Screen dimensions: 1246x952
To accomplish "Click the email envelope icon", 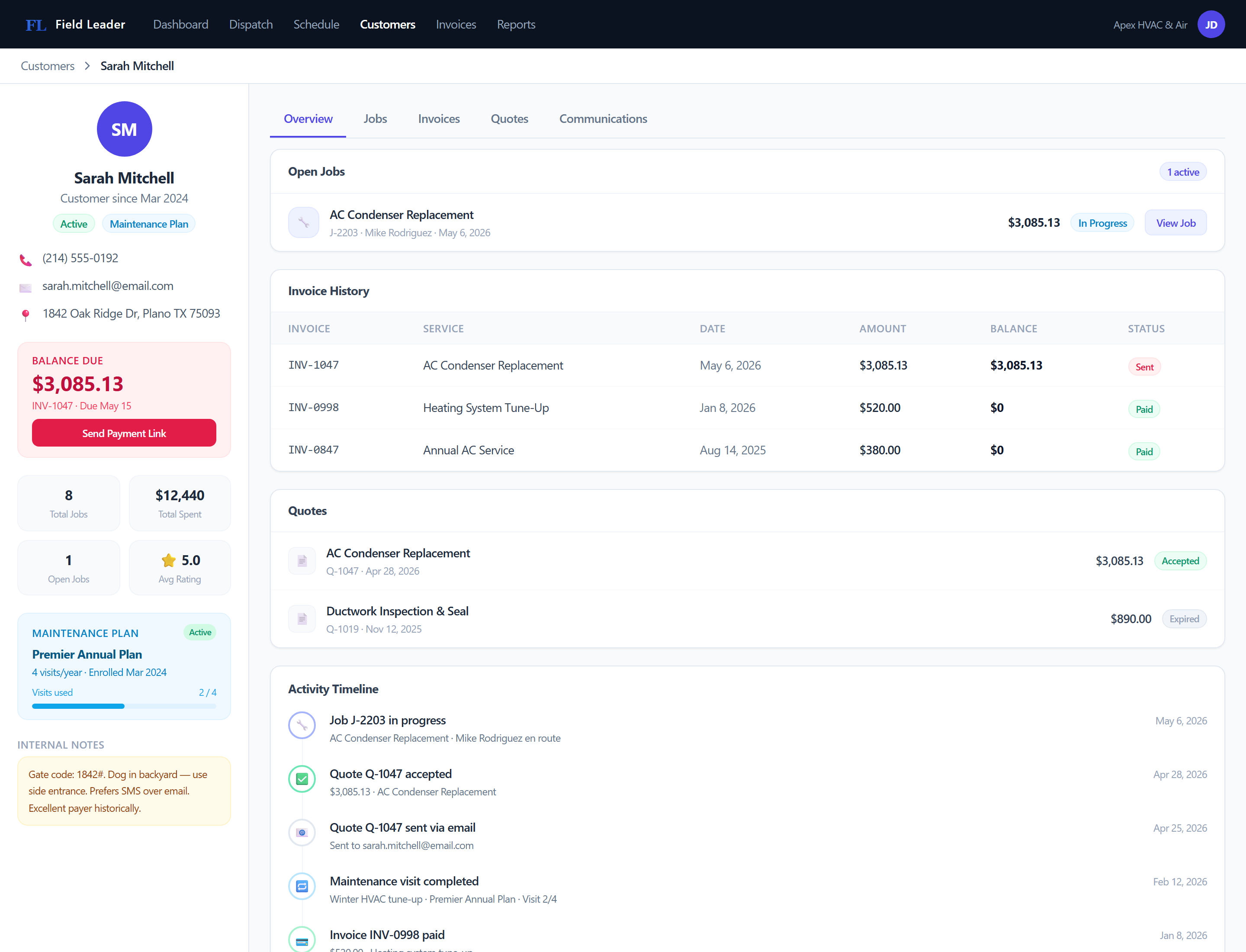I will 26,287.
